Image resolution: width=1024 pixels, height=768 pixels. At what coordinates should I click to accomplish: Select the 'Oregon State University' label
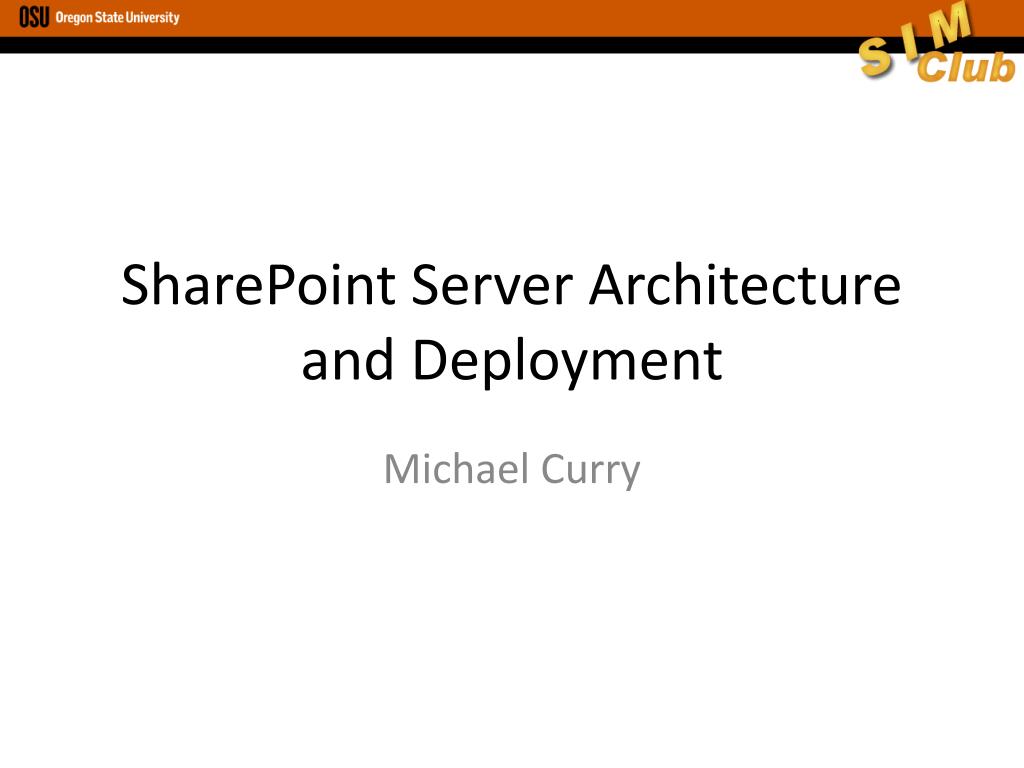pyautogui.click(x=119, y=16)
